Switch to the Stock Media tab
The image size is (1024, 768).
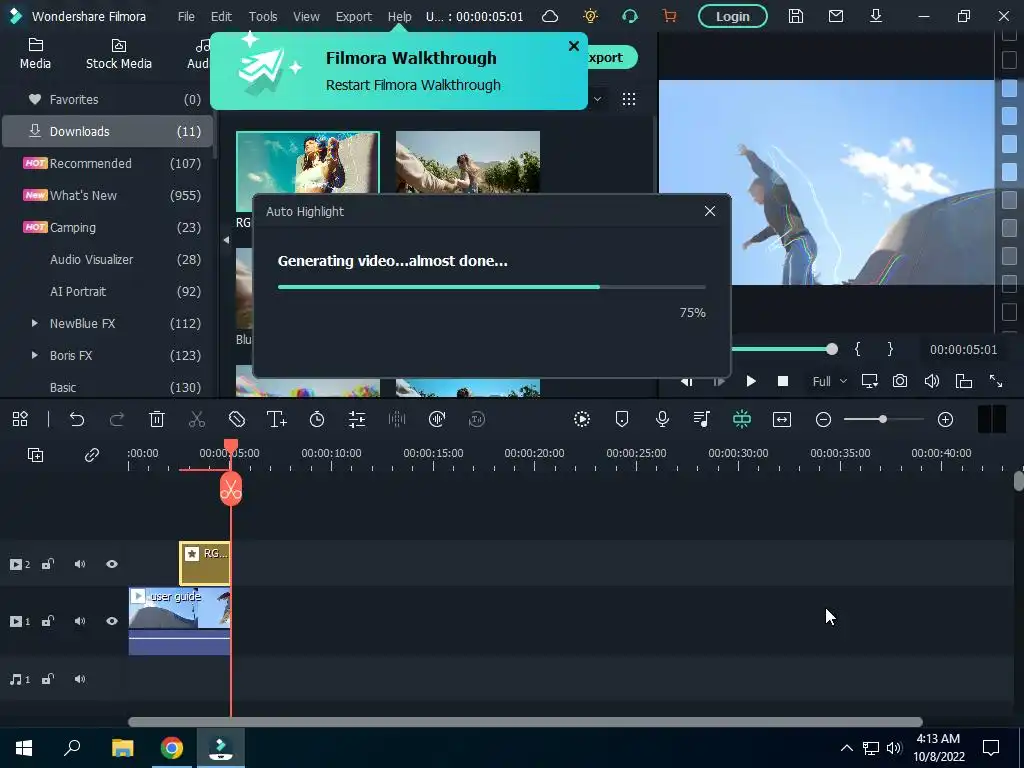click(x=119, y=54)
